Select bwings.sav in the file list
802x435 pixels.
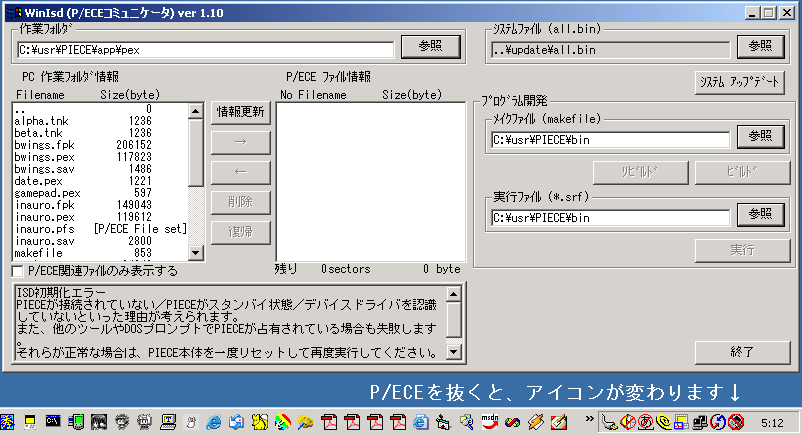point(101,169)
